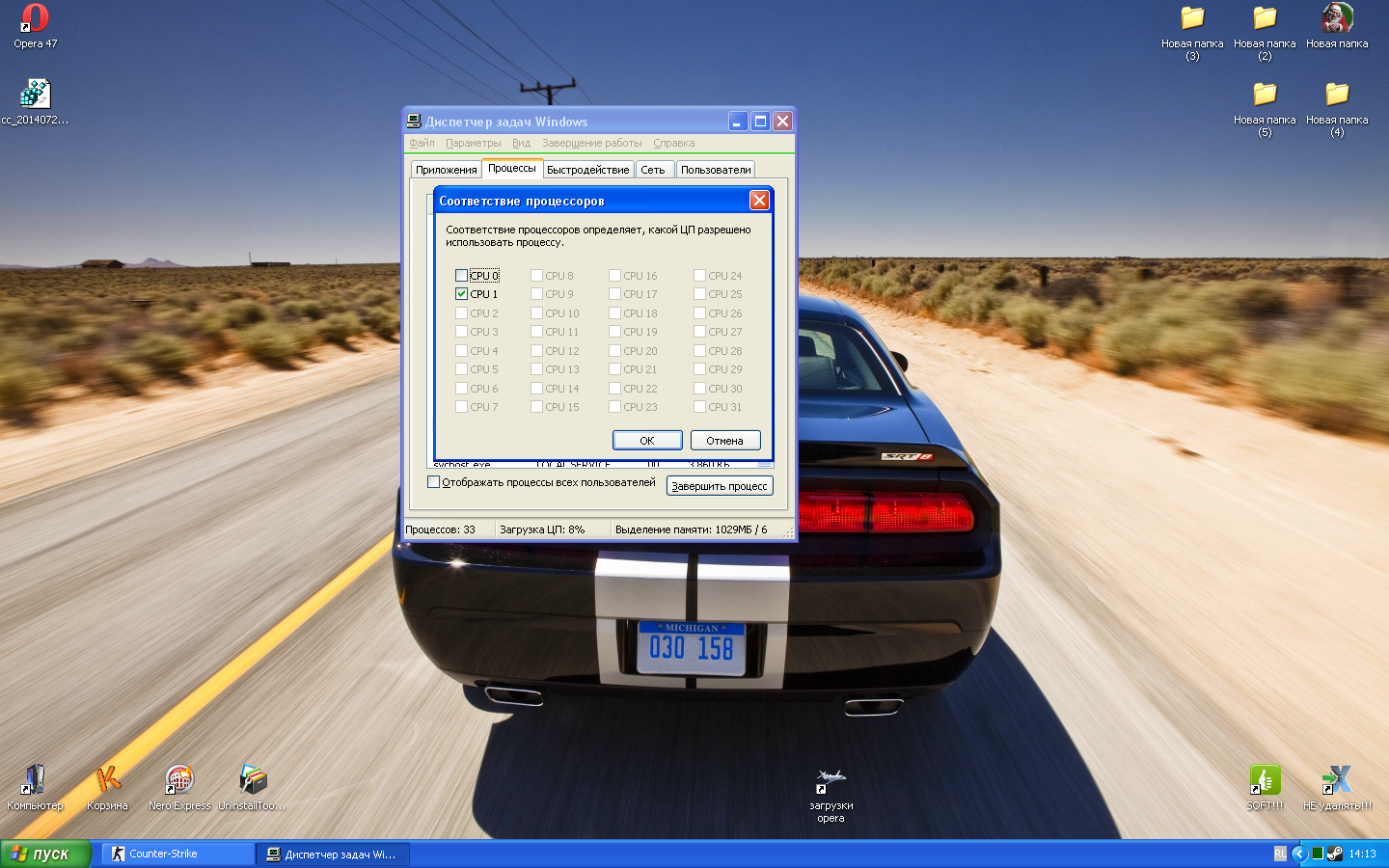
Task: Check the CPU 0 checkbox
Action: click(461, 276)
